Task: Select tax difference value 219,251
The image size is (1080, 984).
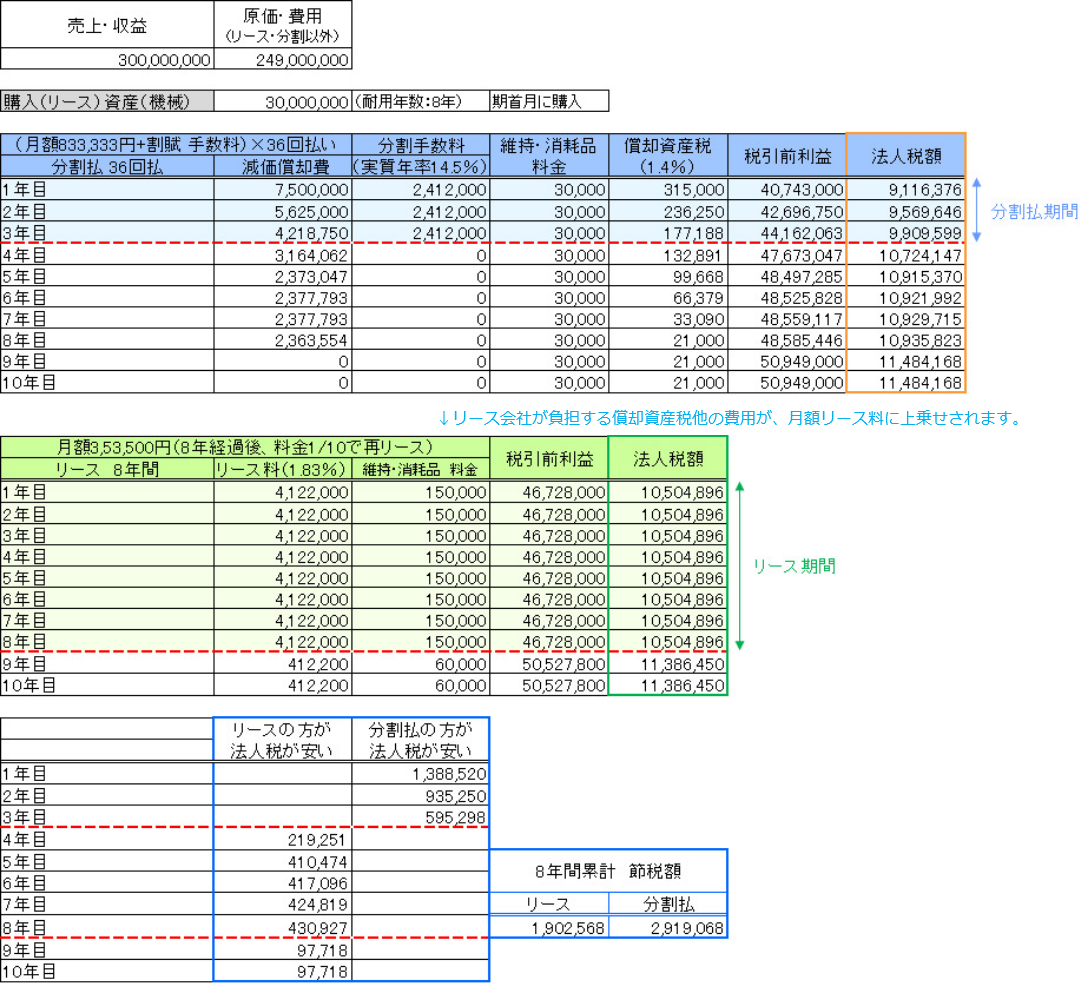Action: point(283,839)
